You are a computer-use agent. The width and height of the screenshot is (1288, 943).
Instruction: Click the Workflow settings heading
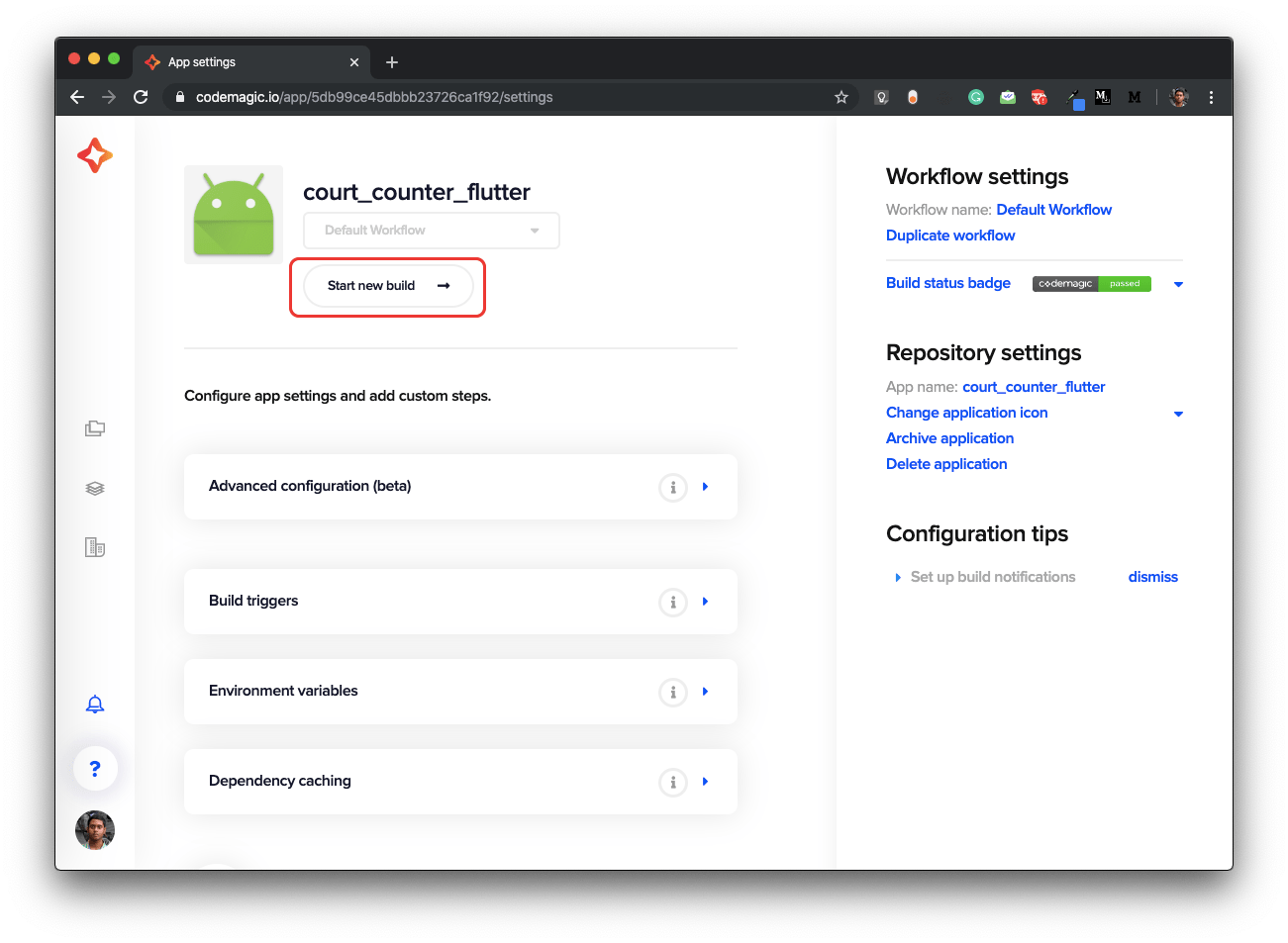click(977, 176)
